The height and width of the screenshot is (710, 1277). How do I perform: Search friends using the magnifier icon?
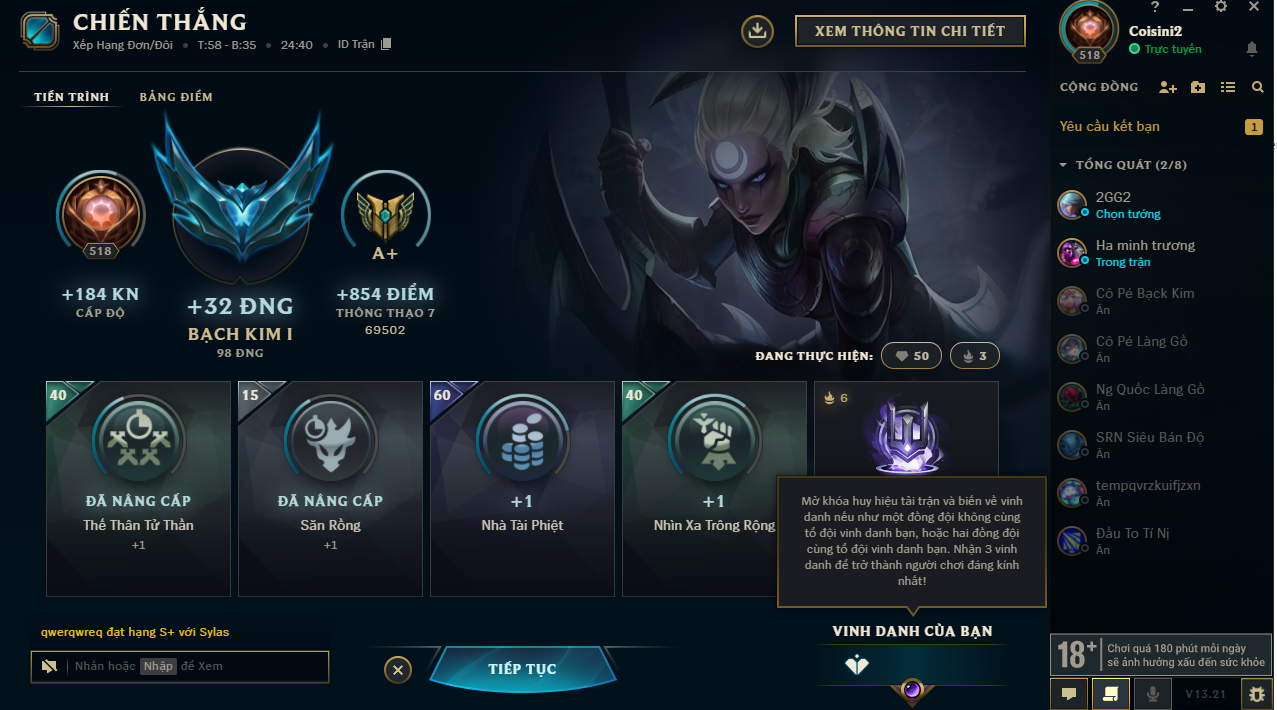pyautogui.click(x=1258, y=88)
